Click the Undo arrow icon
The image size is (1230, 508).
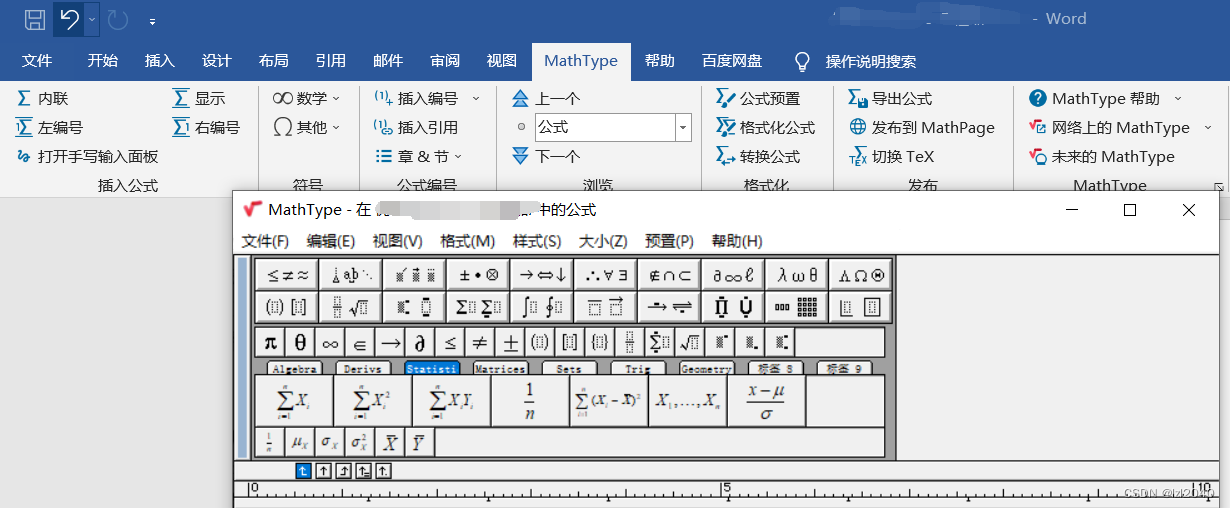[x=68, y=19]
